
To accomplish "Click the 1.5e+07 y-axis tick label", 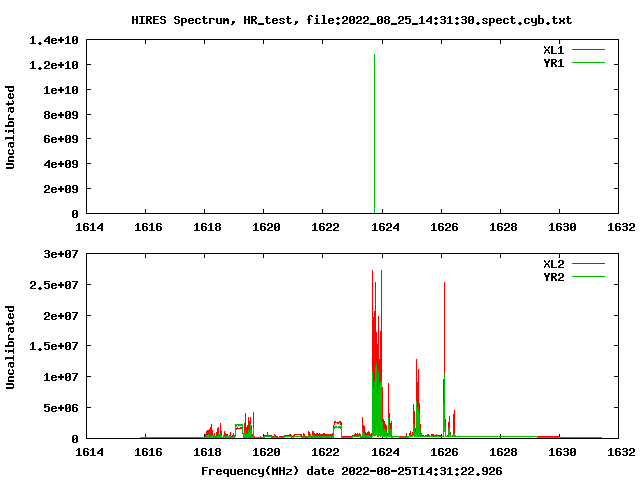I will click(54, 346).
